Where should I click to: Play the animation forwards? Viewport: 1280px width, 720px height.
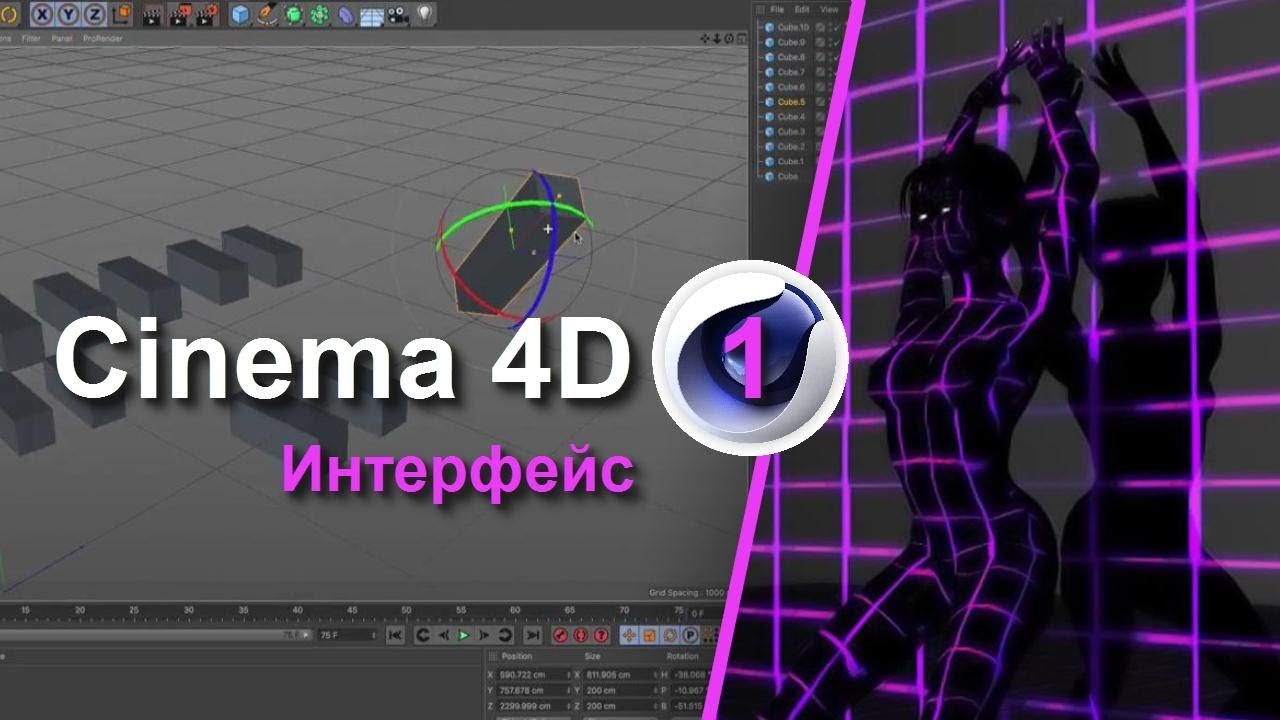(463, 635)
